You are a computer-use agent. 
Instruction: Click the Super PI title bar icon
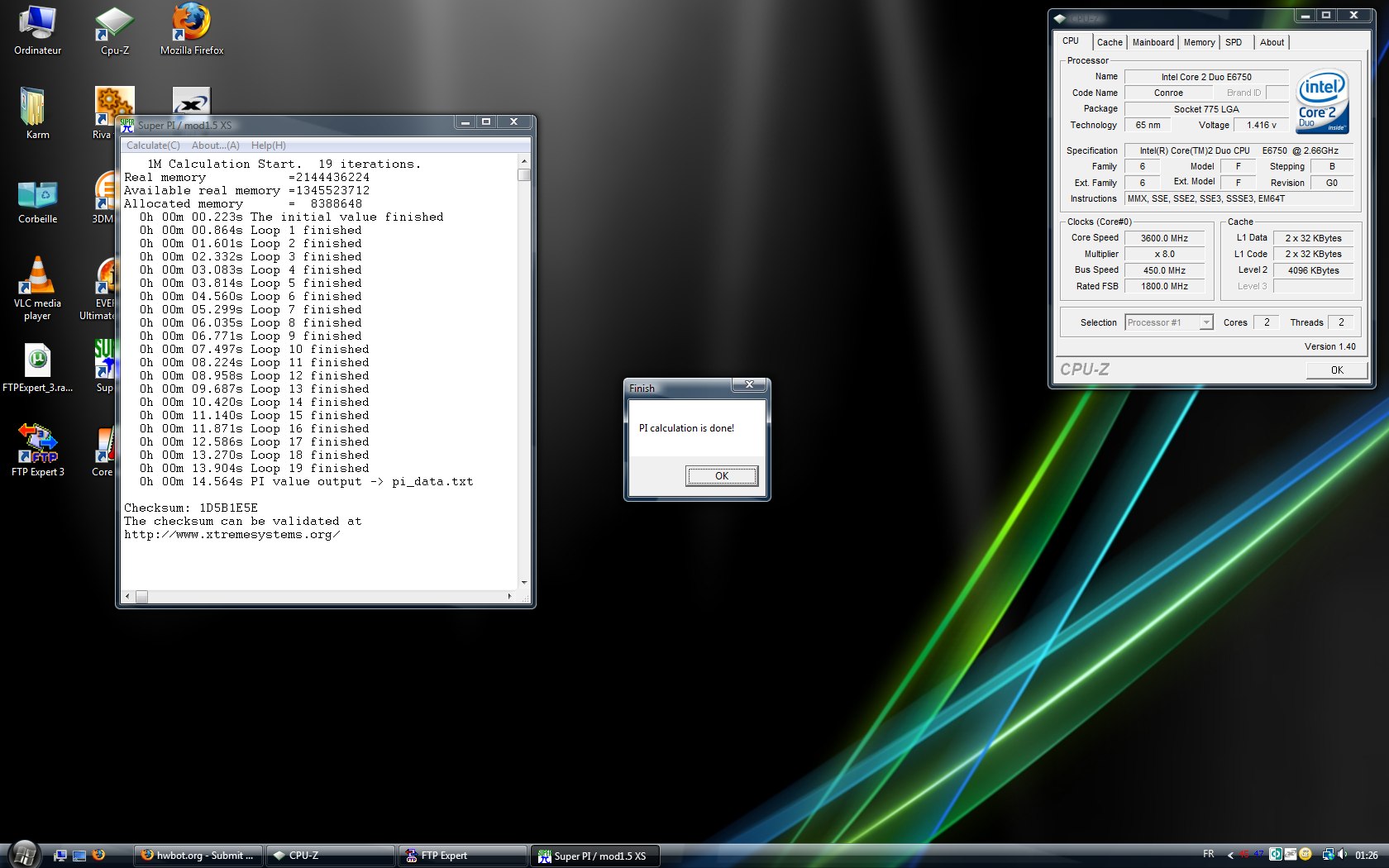pos(127,125)
